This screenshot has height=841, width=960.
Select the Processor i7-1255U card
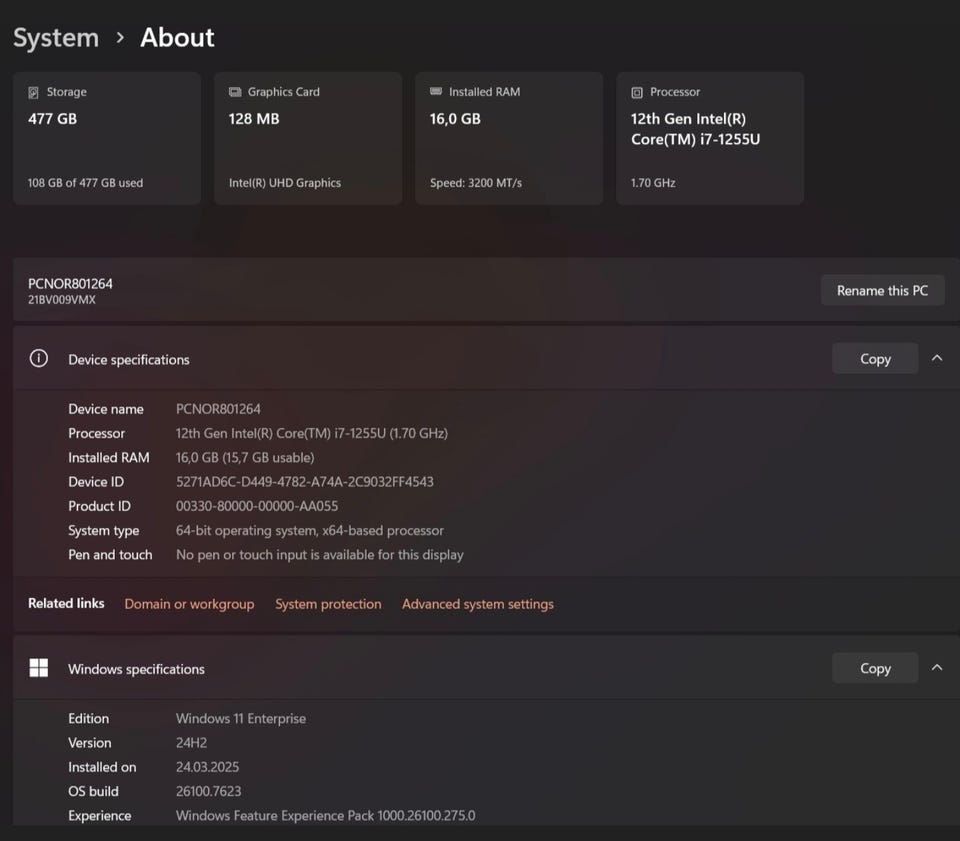click(x=710, y=138)
